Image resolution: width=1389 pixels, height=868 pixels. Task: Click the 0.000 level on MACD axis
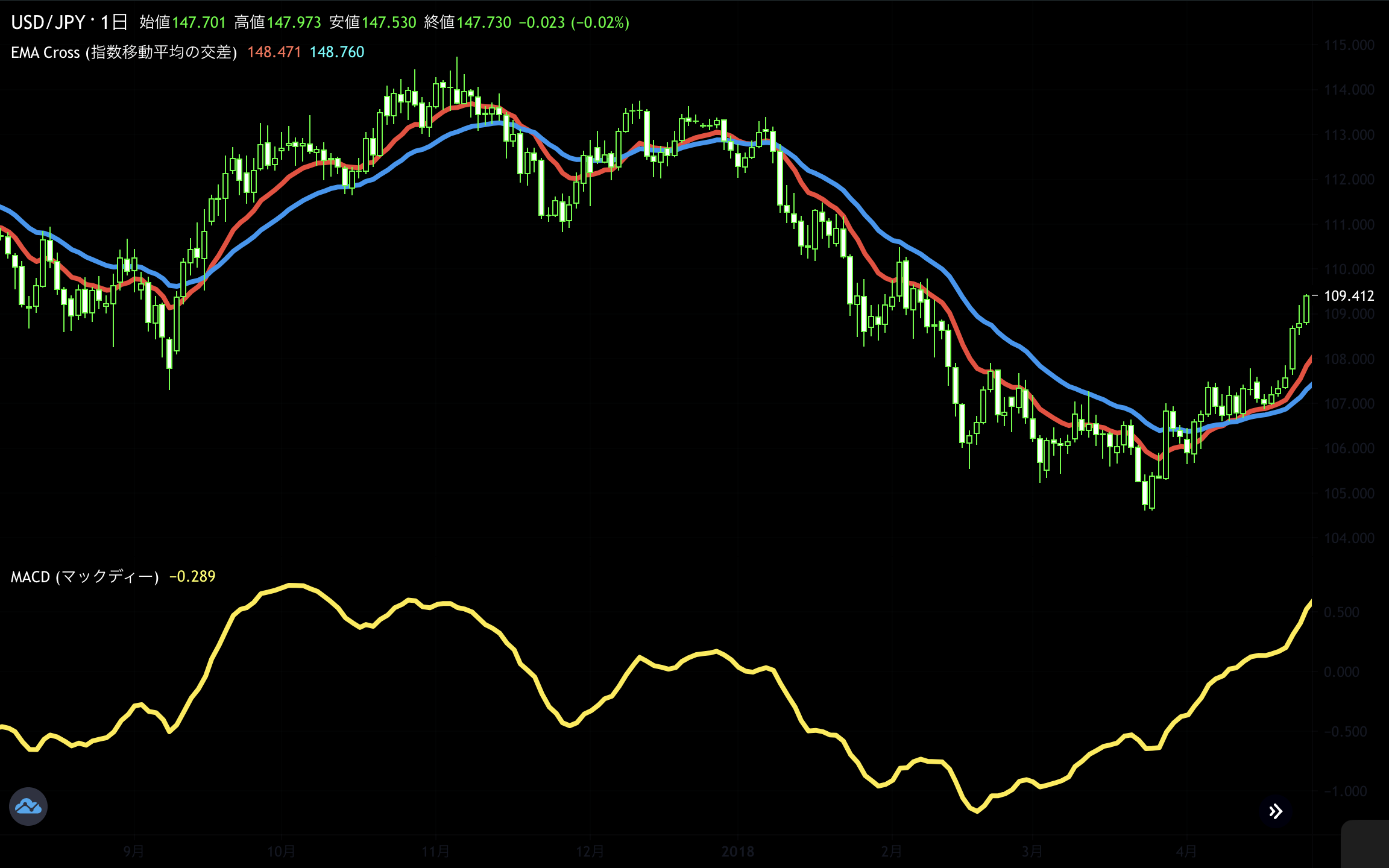point(1341,672)
